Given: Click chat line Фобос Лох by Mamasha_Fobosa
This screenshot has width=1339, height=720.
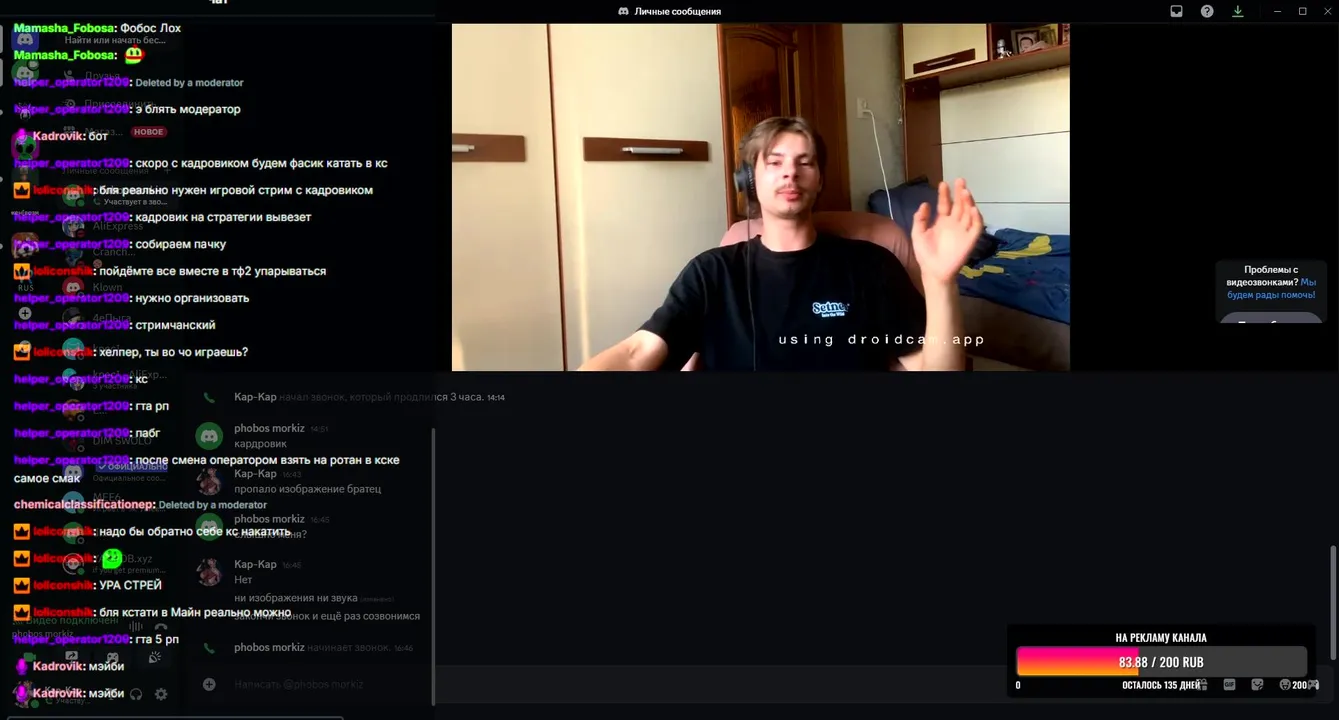Looking at the screenshot, I should click(98, 28).
